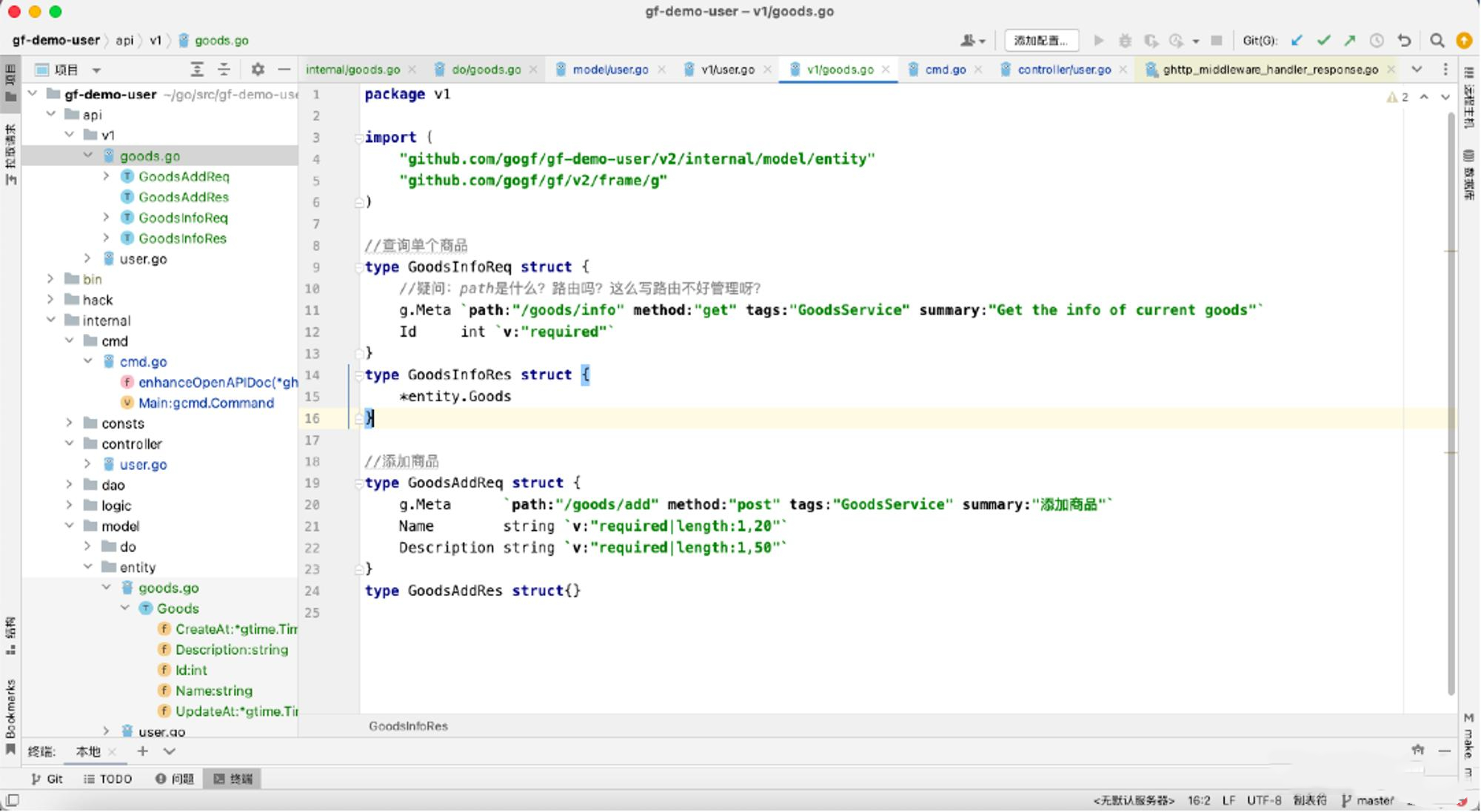
Task: Click the Search icon in top toolbar
Action: coord(1438,40)
